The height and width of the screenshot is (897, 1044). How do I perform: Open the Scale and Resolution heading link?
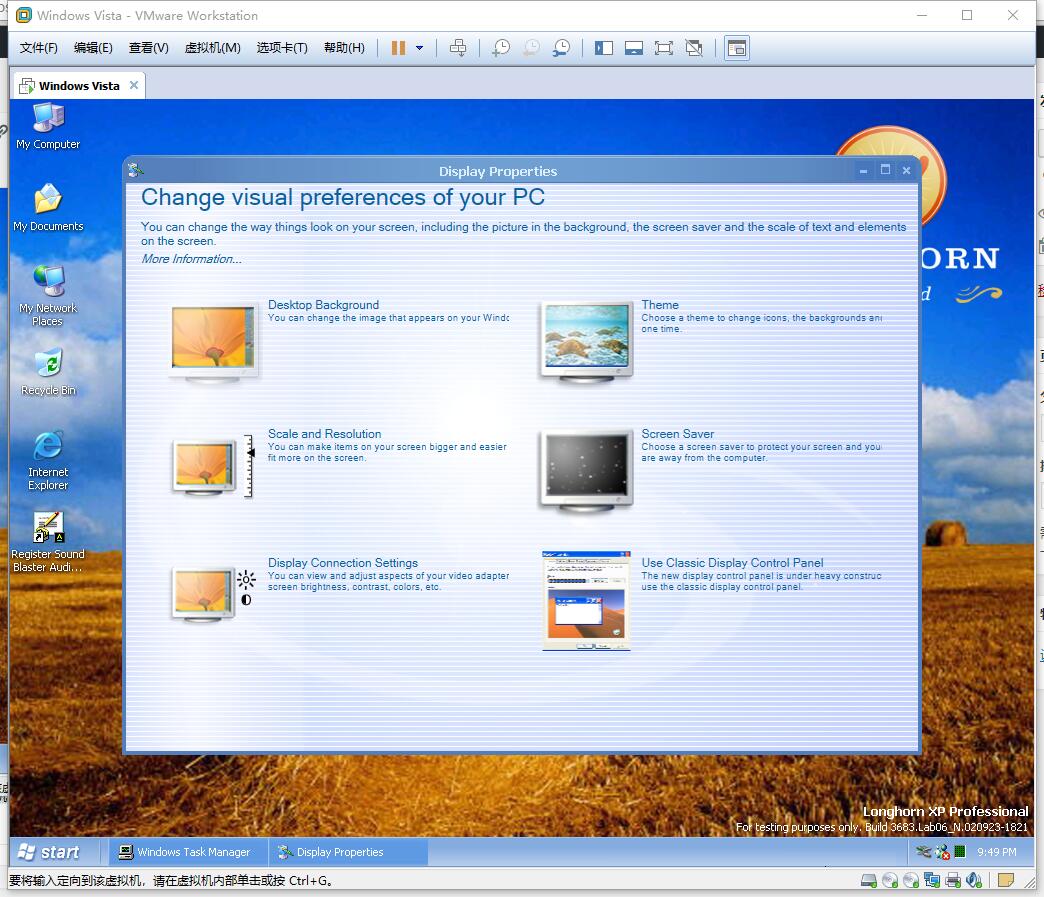(324, 434)
